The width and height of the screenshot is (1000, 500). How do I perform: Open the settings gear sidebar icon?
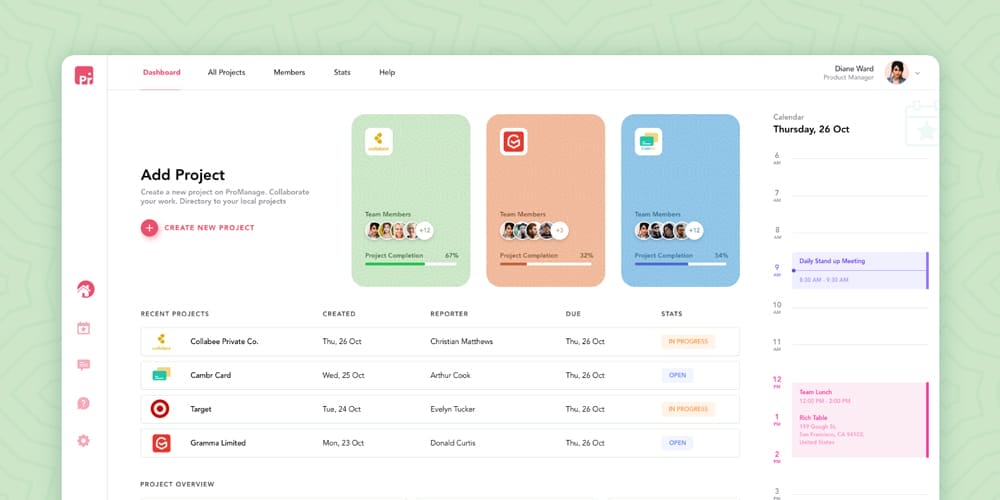click(84, 441)
